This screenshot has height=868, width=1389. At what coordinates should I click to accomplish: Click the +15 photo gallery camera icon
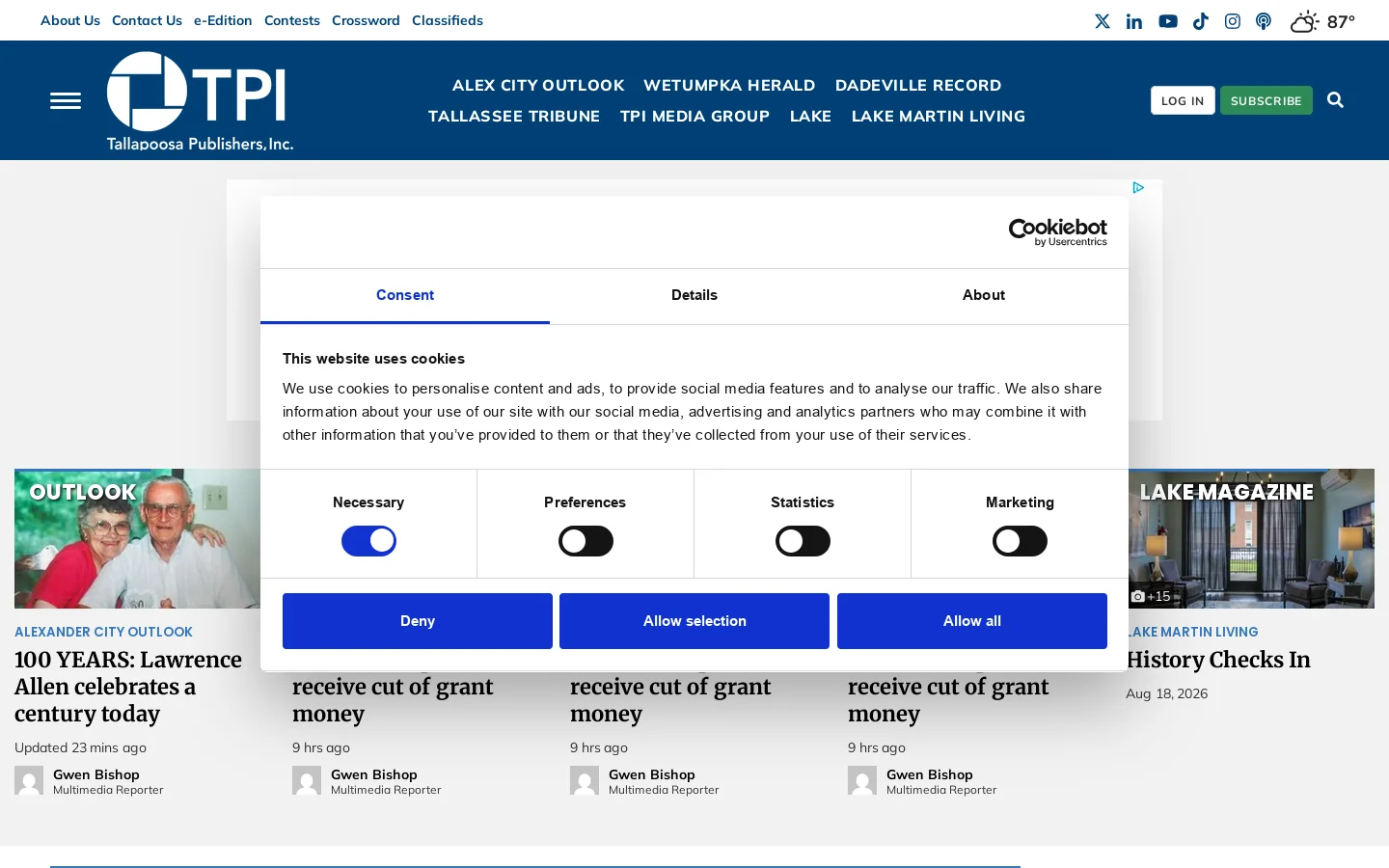pyautogui.click(x=1138, y=596)
